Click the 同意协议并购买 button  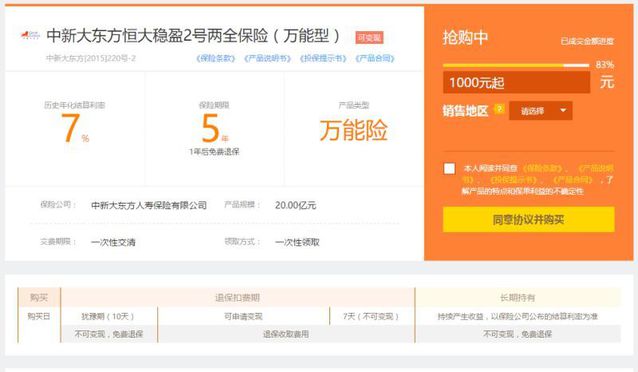coord(529,220)
